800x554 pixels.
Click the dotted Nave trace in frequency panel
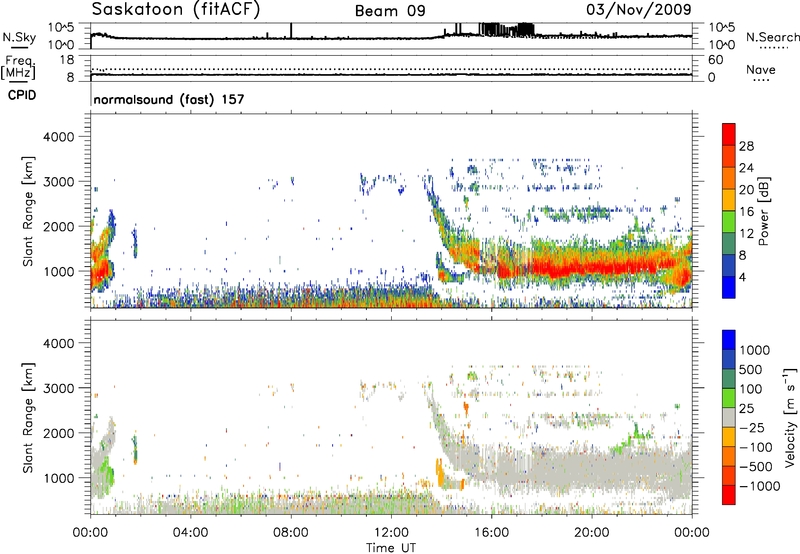[x=391, y=69]
